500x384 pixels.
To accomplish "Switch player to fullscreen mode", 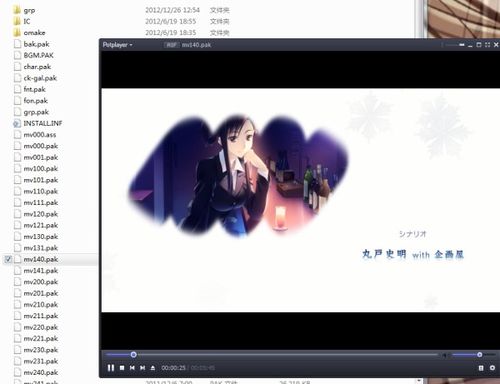I will click(487, 45).
